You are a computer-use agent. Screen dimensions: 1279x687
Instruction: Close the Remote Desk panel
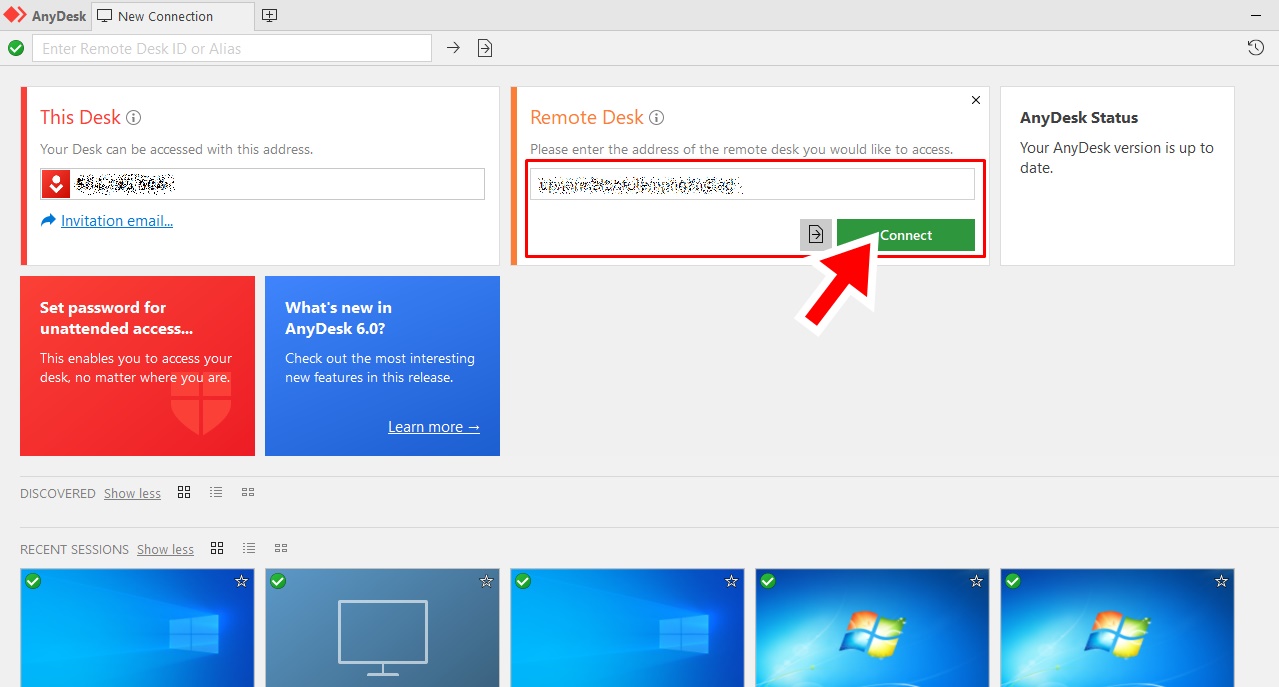click(976, 100)
